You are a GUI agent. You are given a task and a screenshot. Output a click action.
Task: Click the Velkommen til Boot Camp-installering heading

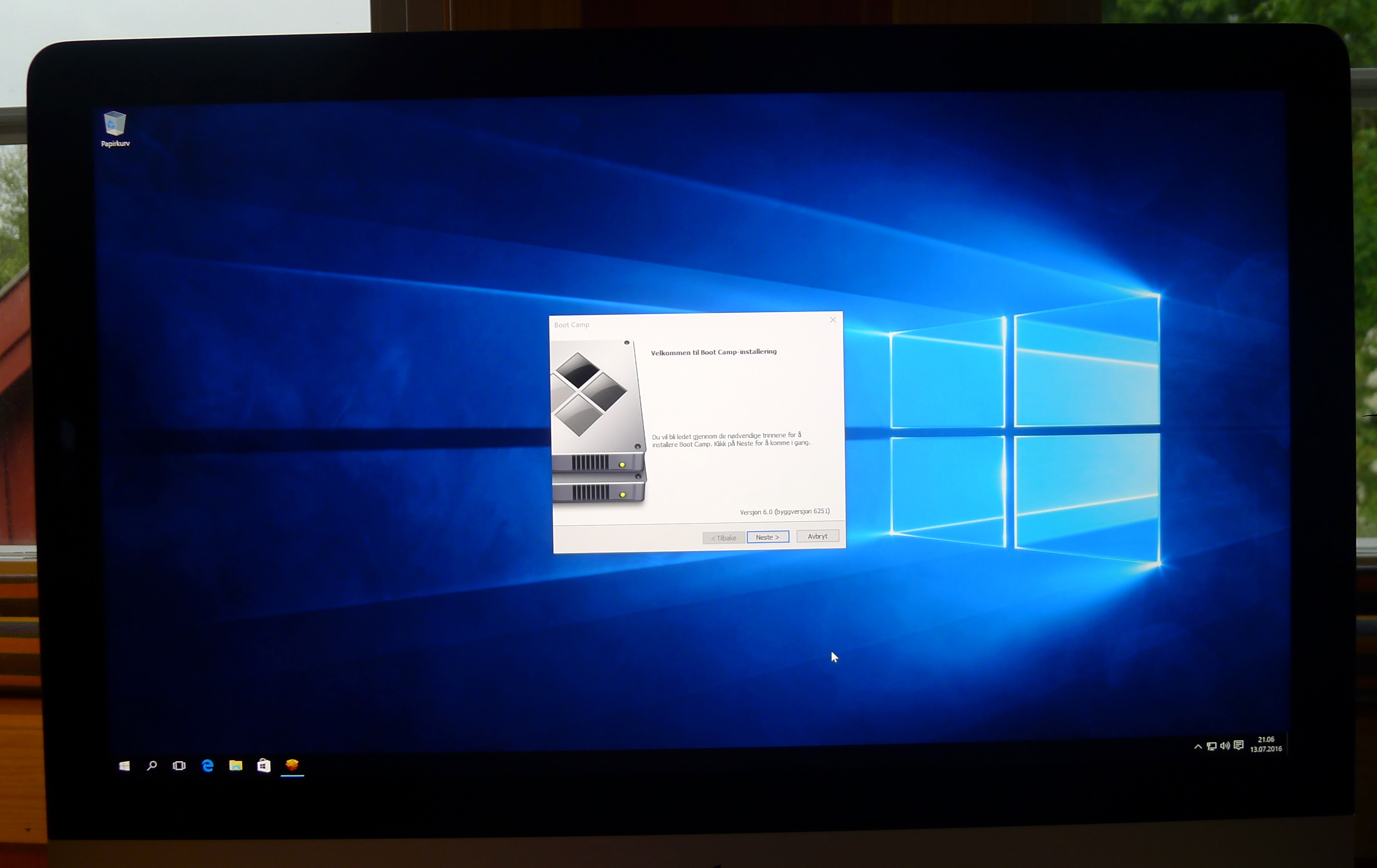click(713, 352)
